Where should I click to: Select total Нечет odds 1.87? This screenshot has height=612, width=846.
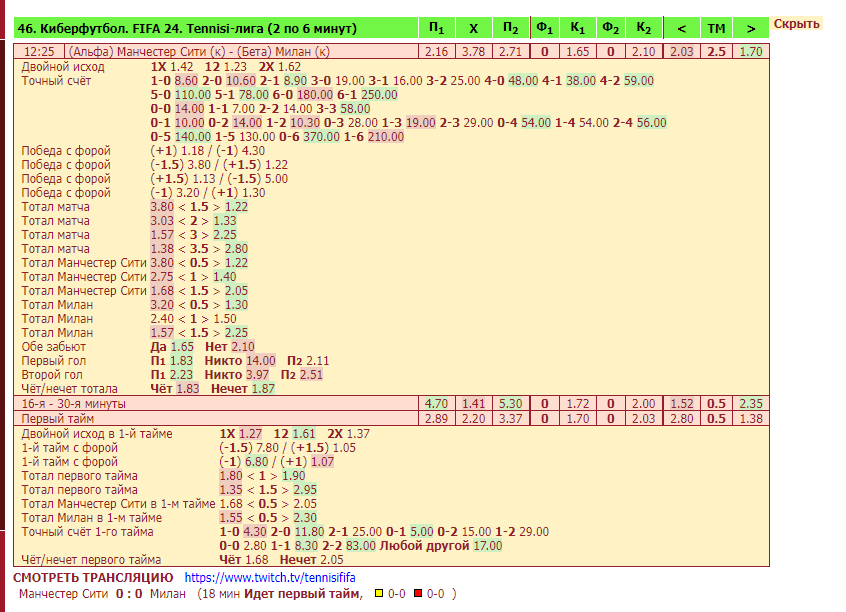[x=263, y=390]
